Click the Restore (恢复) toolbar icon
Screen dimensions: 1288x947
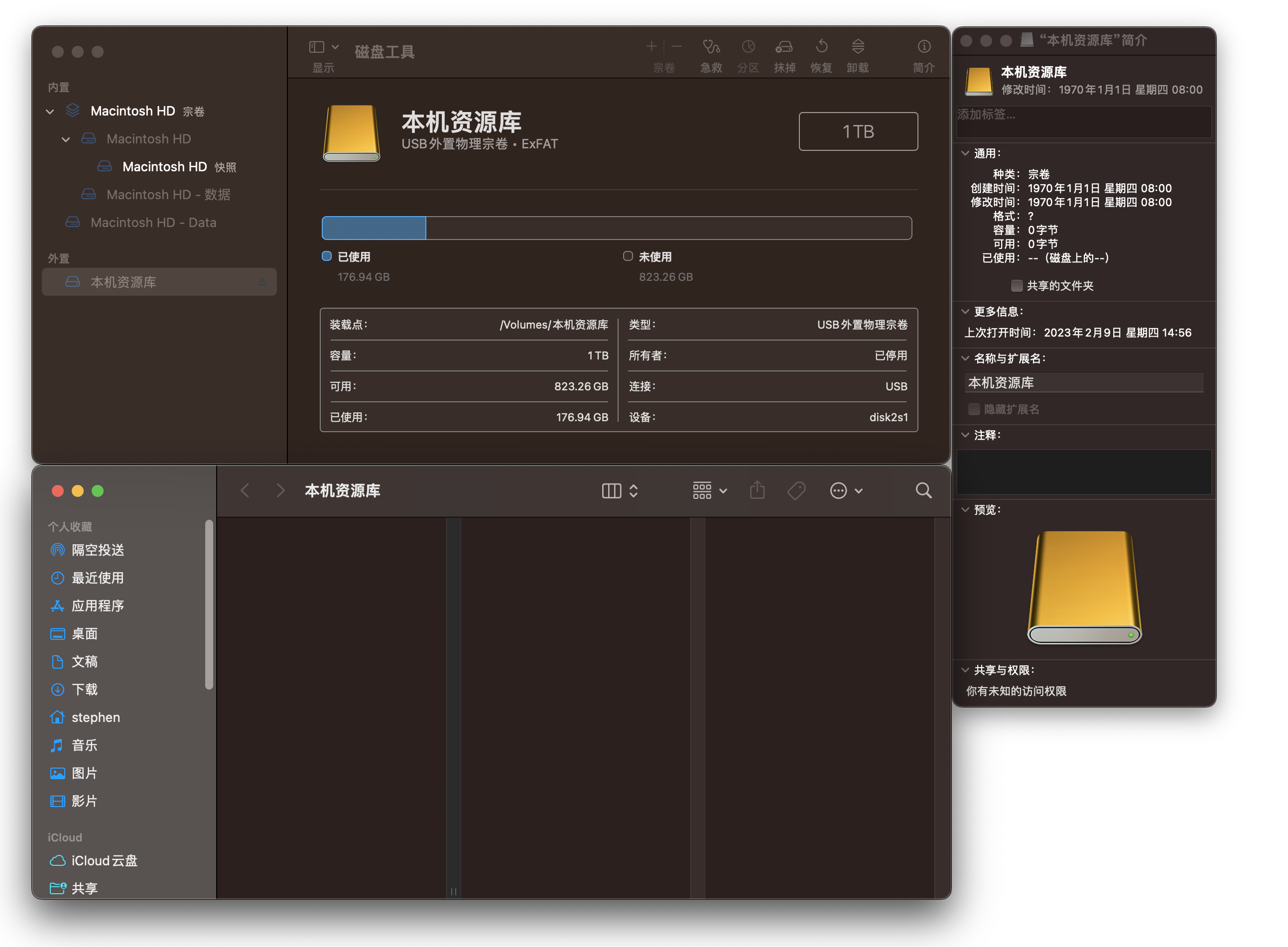click(821, 46)
